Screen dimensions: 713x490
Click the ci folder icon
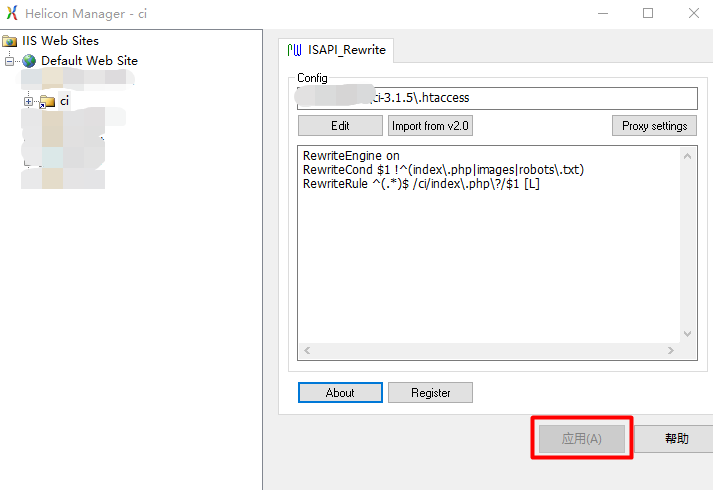coord(46,102)
